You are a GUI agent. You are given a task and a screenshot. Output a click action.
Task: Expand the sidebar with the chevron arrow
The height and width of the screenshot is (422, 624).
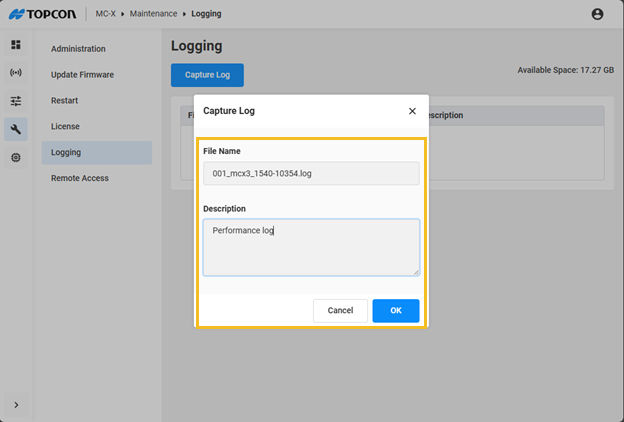[16, 405]
